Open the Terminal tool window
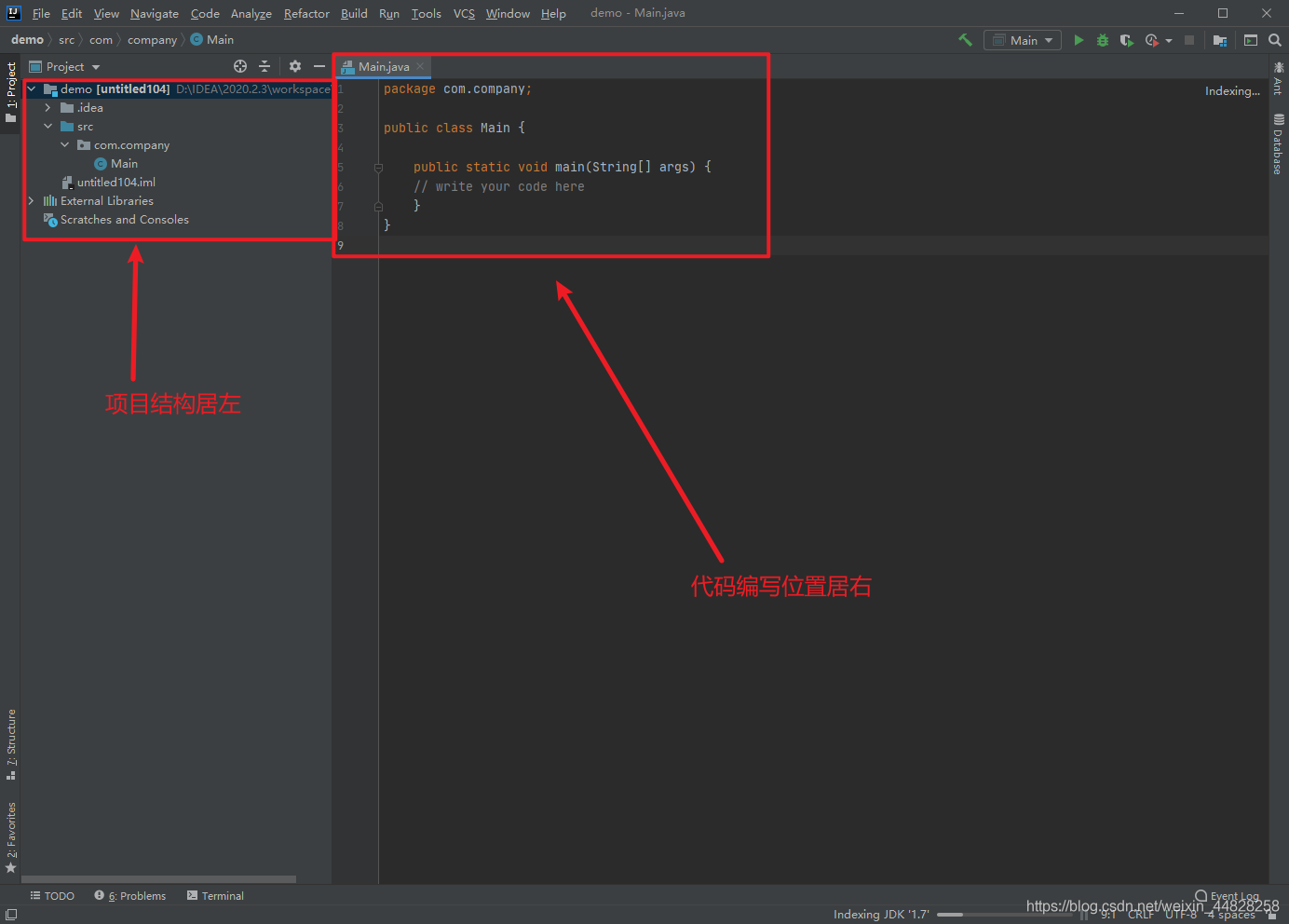This screenshot has height=924, width=1289. 215,896
